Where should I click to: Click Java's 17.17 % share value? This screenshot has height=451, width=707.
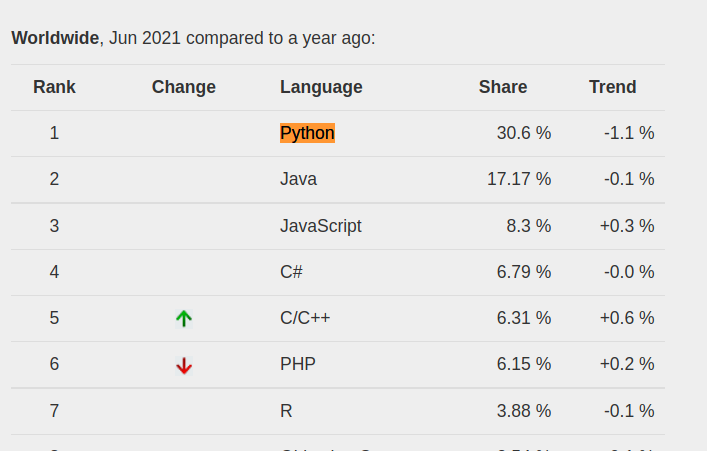(519, 179)
